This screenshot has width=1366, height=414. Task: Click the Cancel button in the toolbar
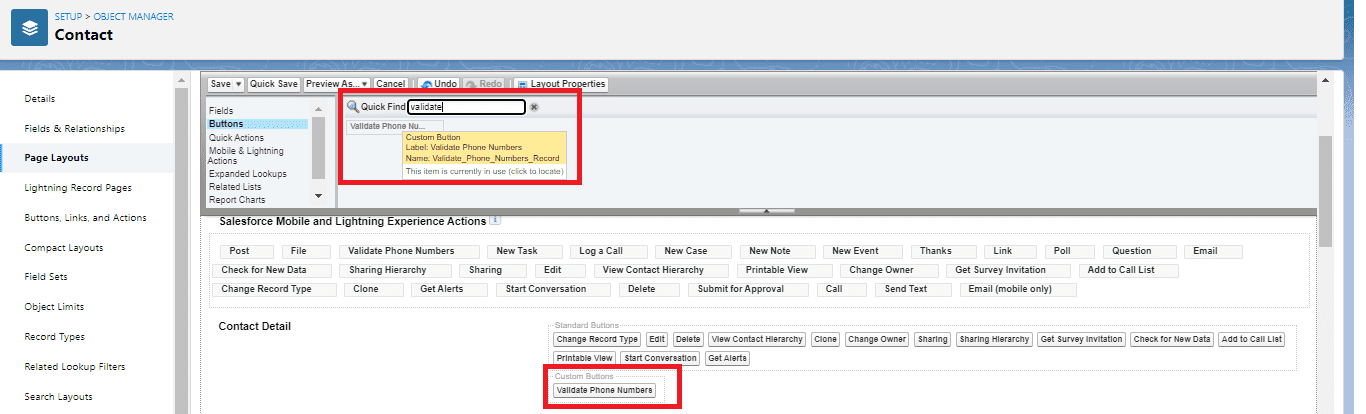391,84
